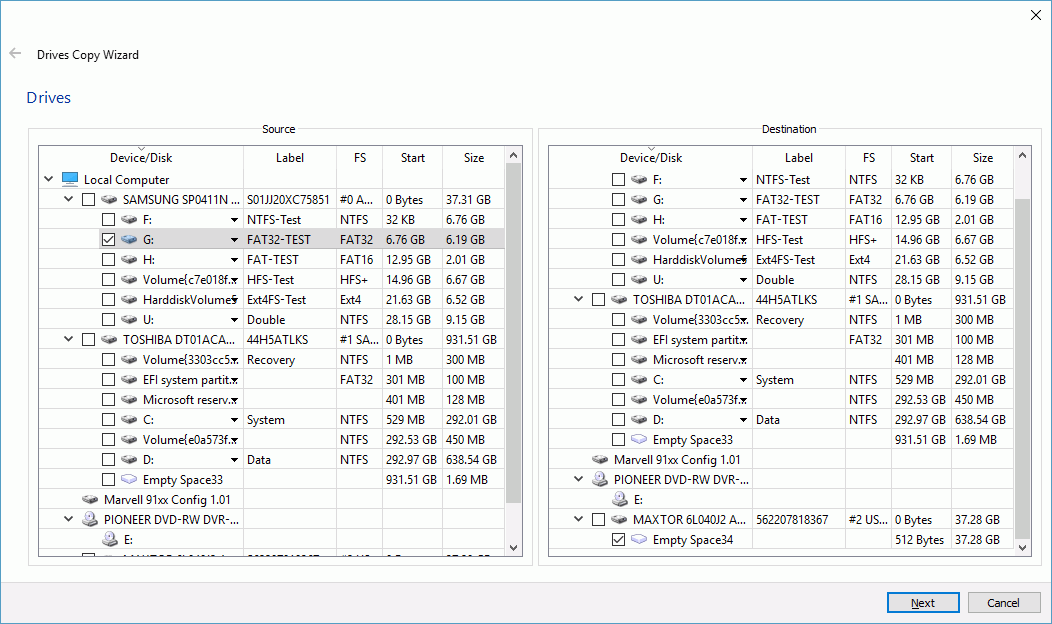Click the S01JJ20XC75851 serial label in Source
This screenshot has width=1052, height=624.
(x=288, y=200)
